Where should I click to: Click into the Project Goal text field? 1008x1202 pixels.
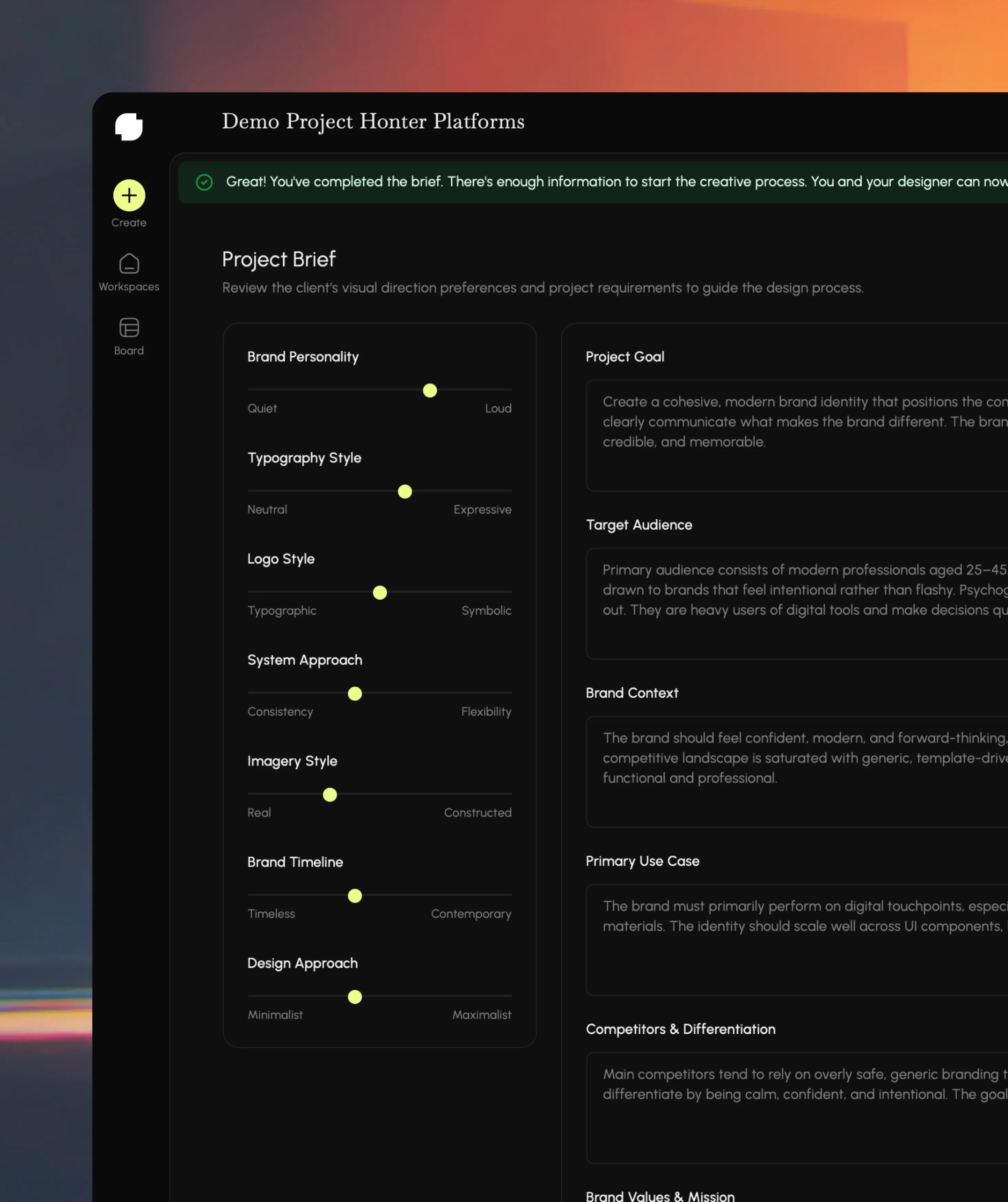(796, 435)
